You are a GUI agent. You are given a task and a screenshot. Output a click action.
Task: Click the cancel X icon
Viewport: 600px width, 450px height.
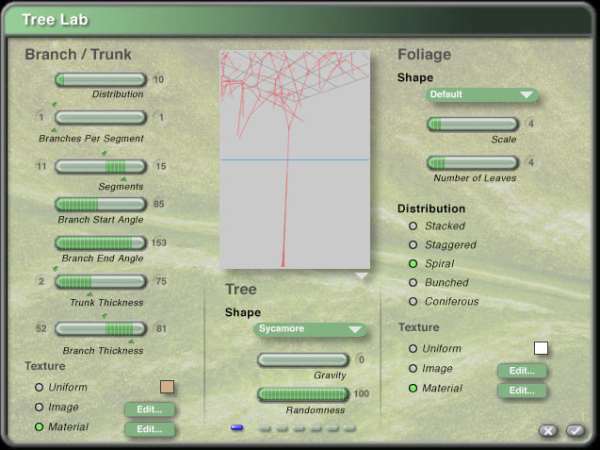[x=548, y=431]
